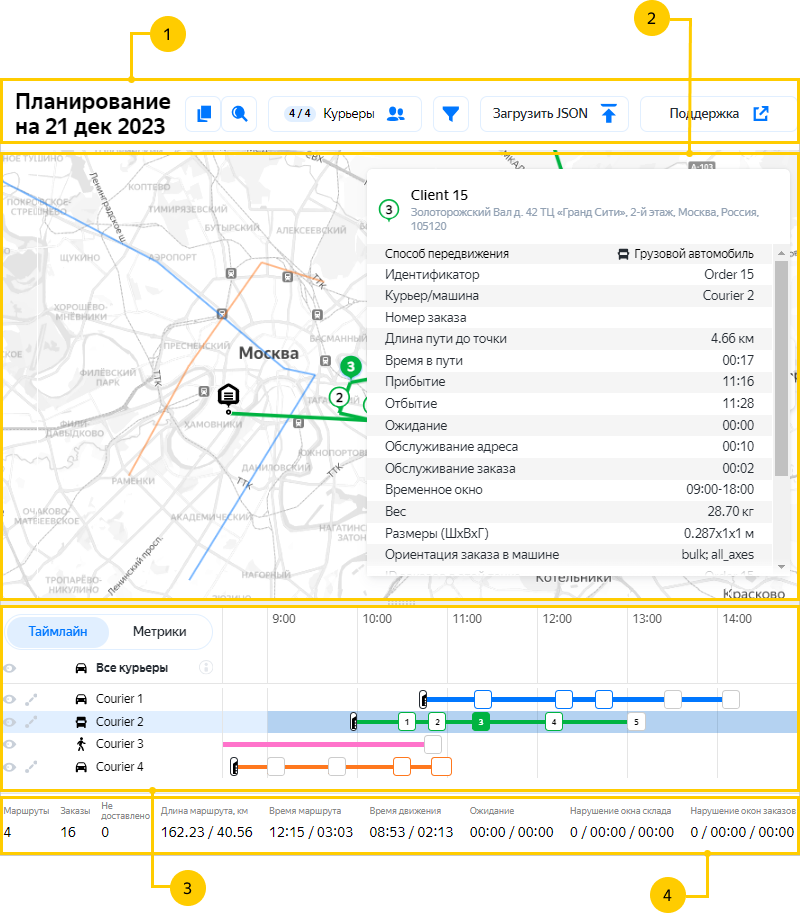Select the Таймлайн tab

58,632
